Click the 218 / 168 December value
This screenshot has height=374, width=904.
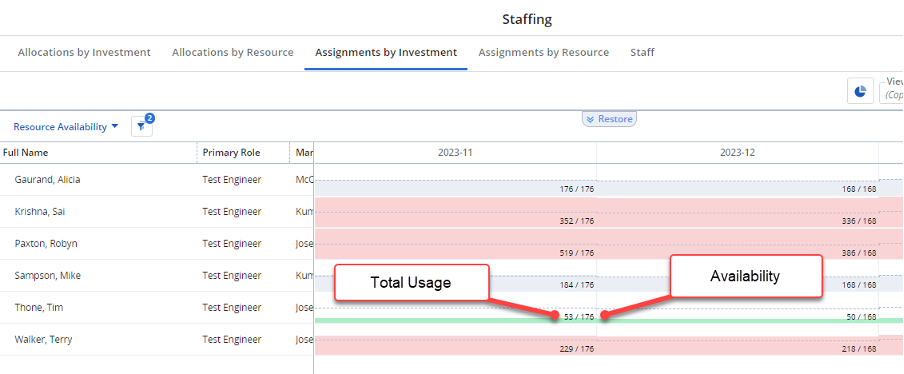pos(858,349)
